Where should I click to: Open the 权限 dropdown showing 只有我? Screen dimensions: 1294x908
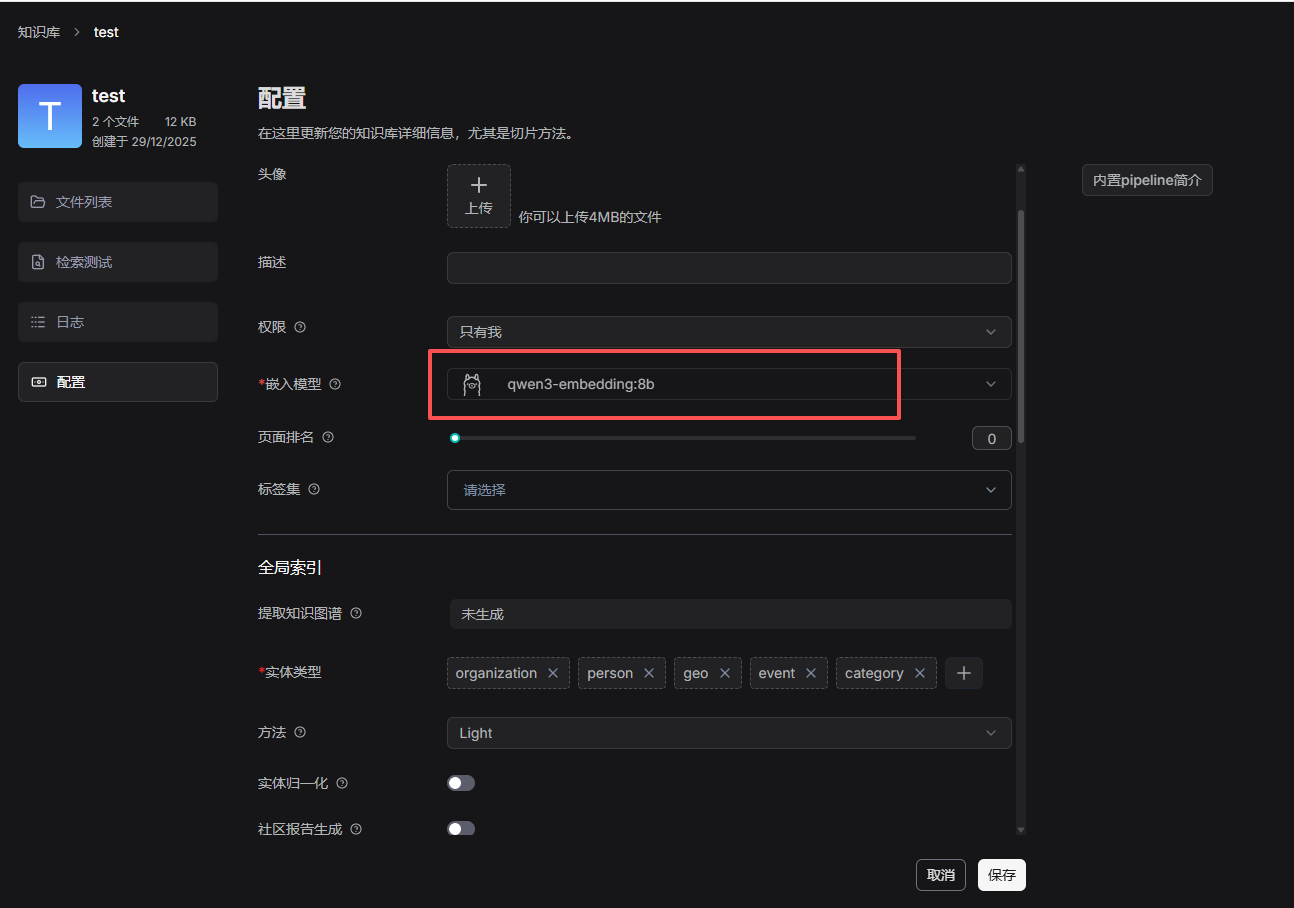[x=728, y=332]
